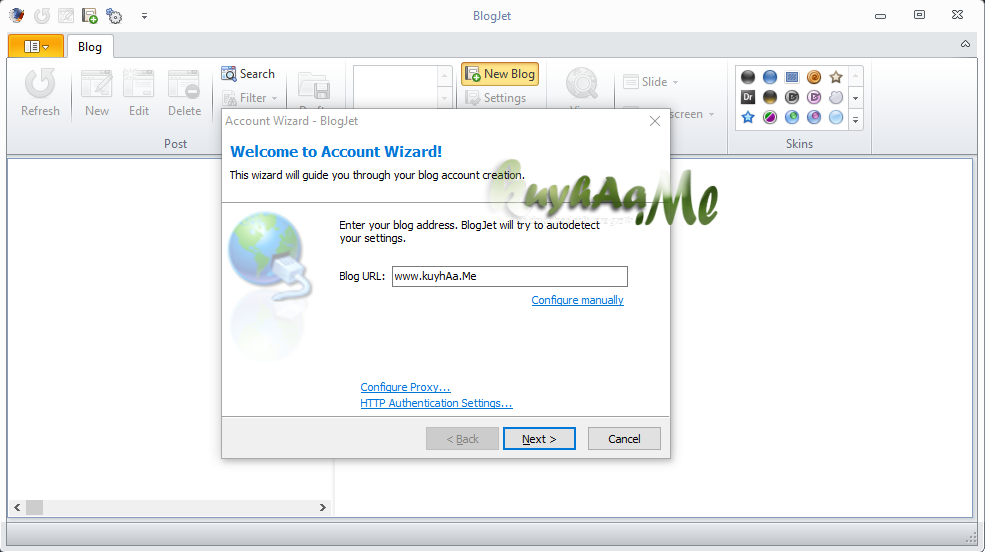Open the Filter dropdown in ribbon
The height and width of the screenshot is (552, 985).
coord(250,98)
